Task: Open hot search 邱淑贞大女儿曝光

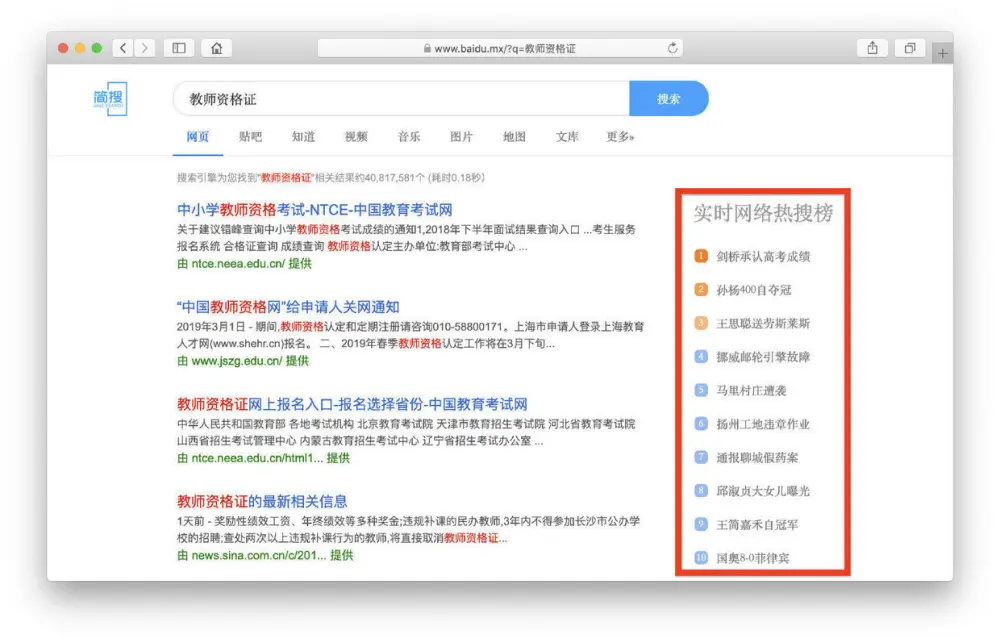Action: 763,491
